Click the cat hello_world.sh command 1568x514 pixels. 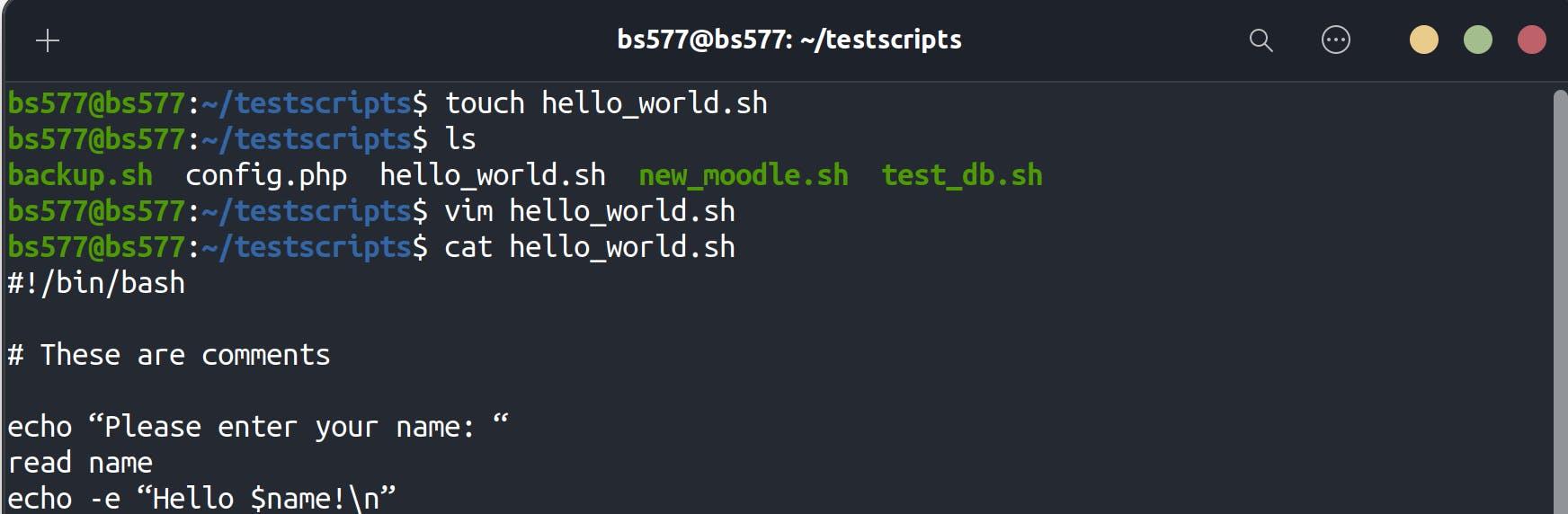coord(590,247)
